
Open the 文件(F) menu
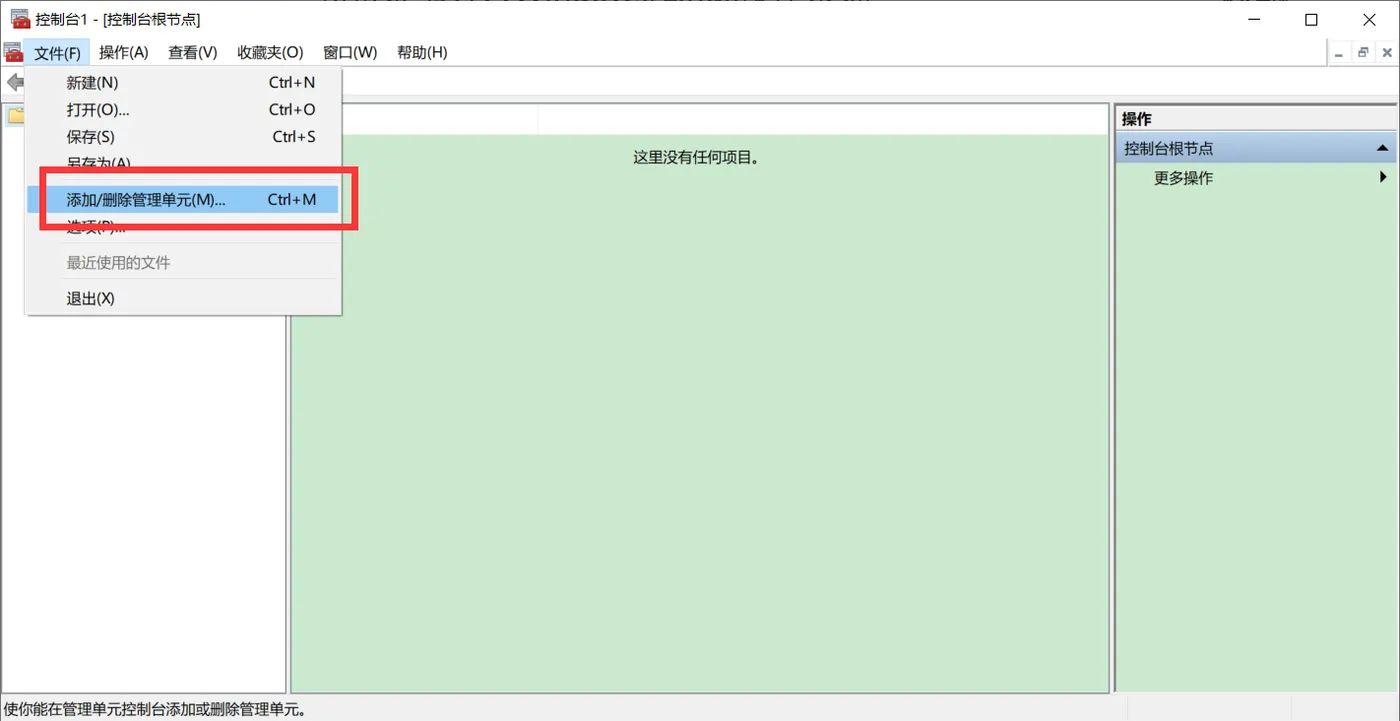pos(57,53)
